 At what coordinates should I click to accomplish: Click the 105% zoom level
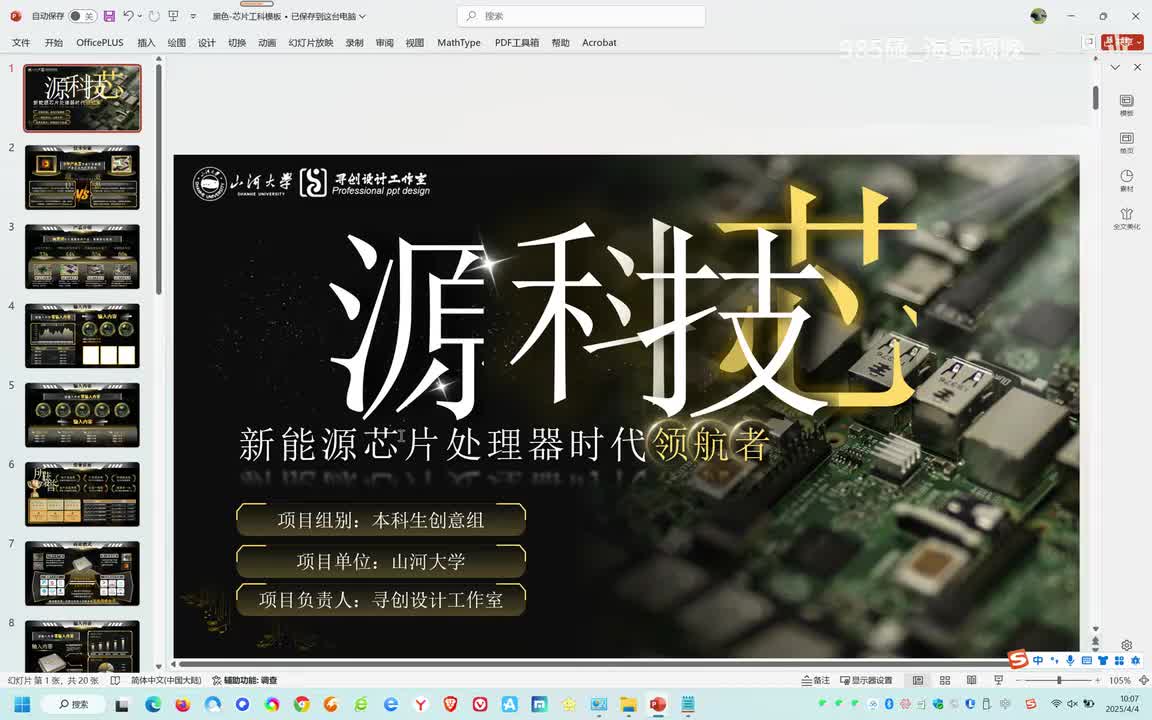[1120, 680]
